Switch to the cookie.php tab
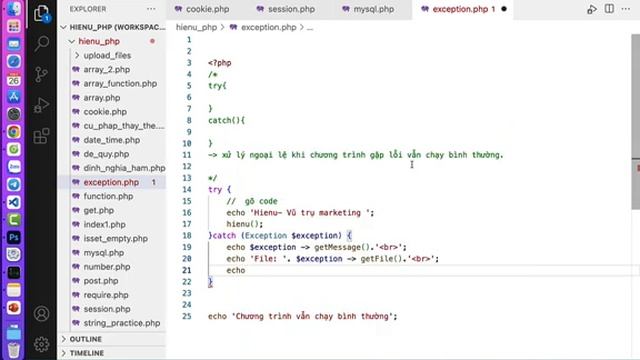 pyautogui.click(x=202, y=9)
